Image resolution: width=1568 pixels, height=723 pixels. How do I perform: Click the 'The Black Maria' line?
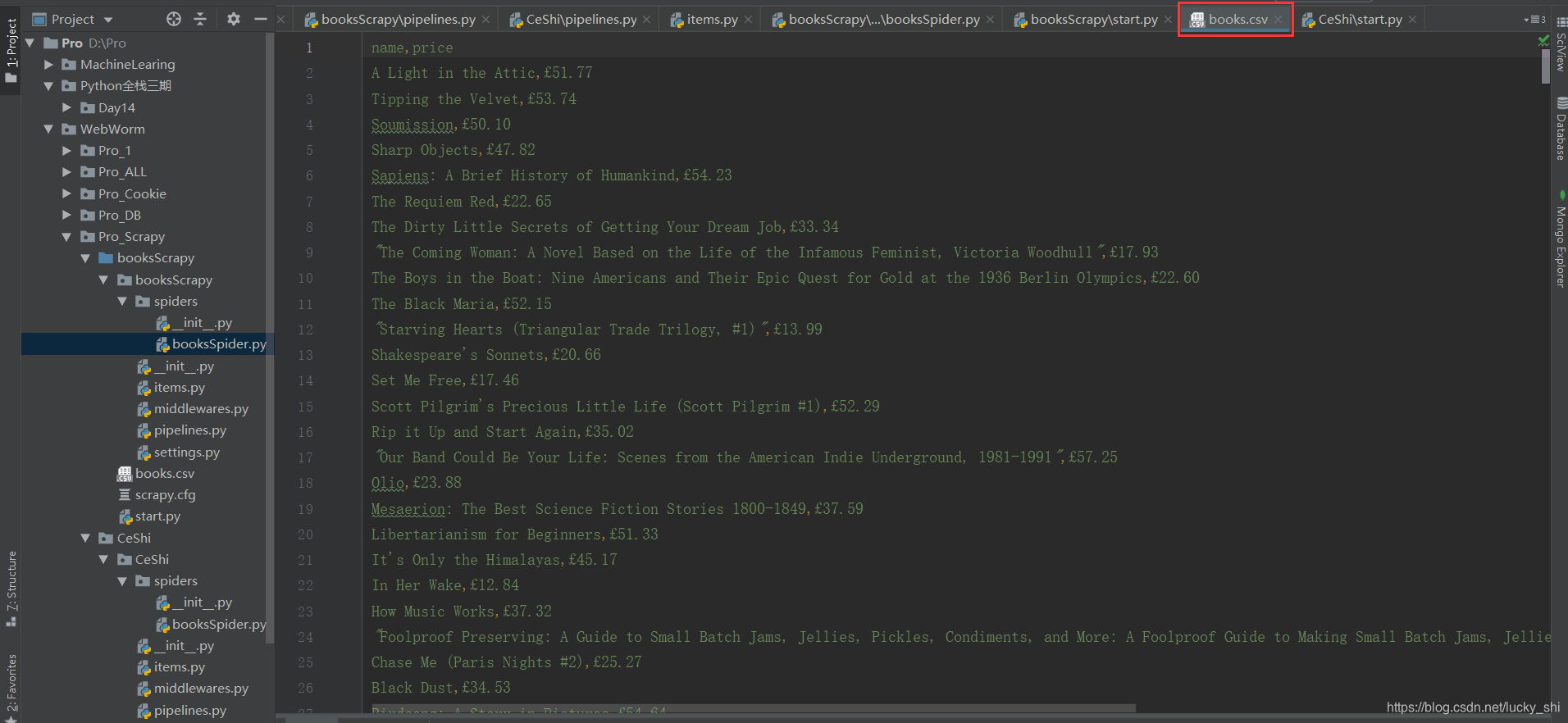click(x=462, y=304)
